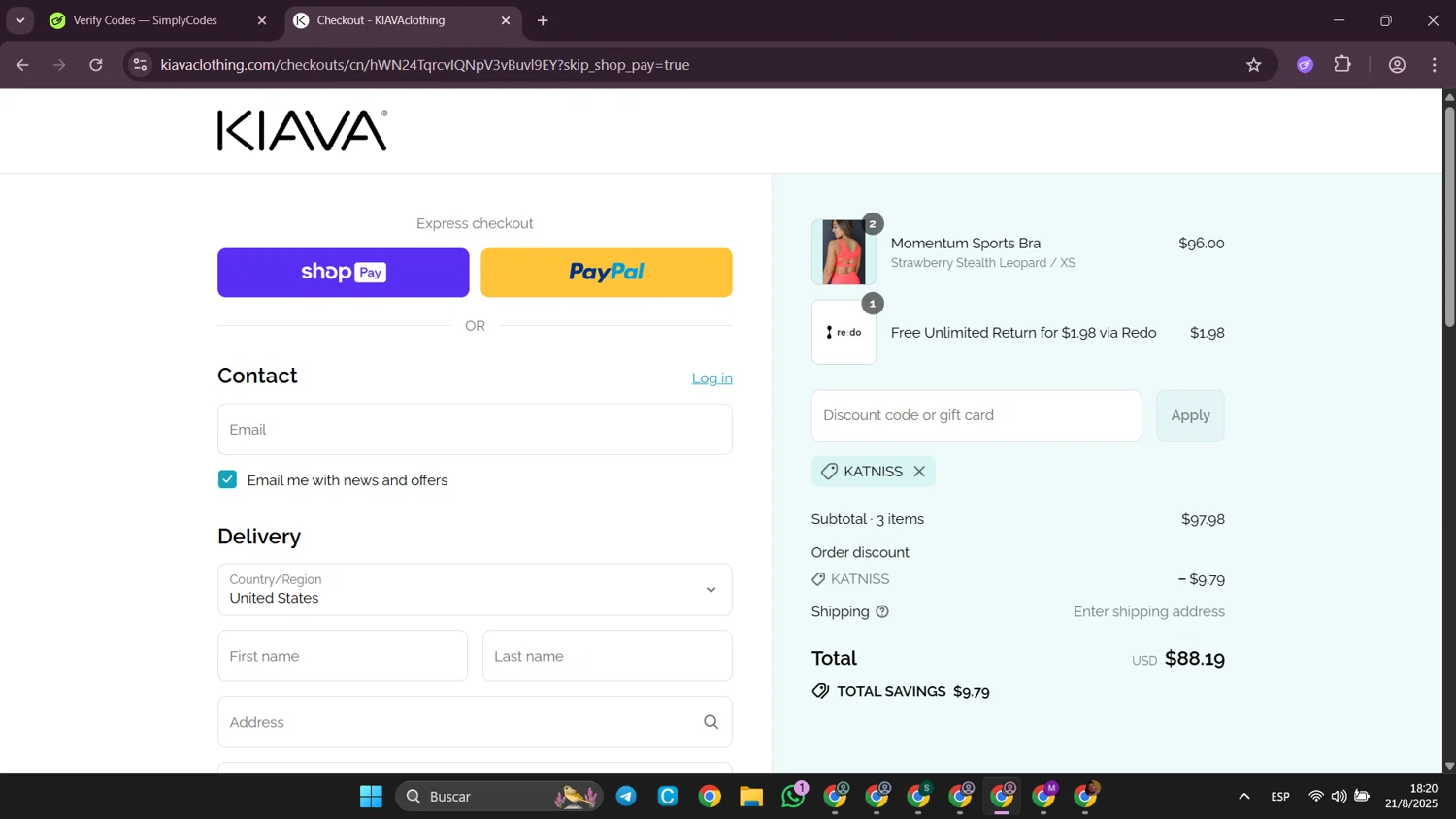Screen dimensions: 1456x819
Task: Open the Windows Start menu
Action: 371,797
